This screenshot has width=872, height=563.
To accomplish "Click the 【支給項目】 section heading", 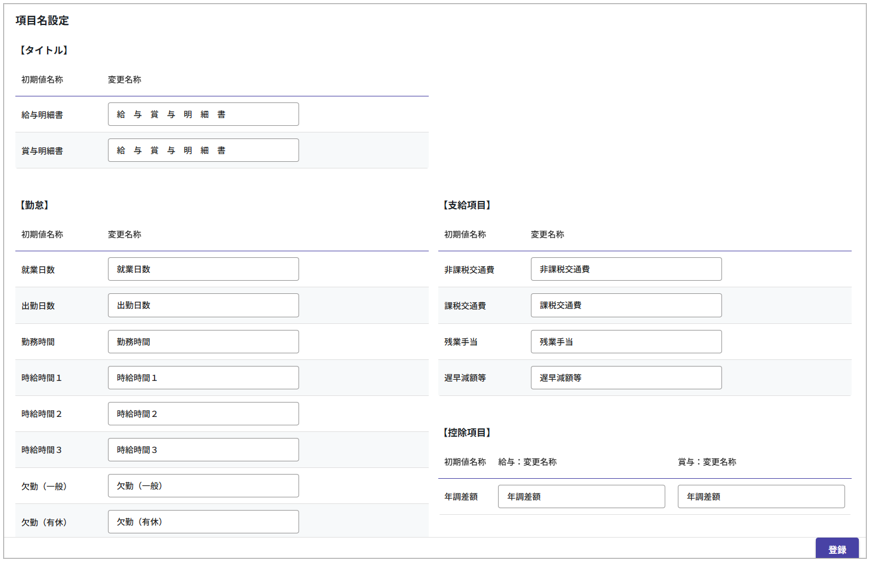I will click(x=466, y=205).
